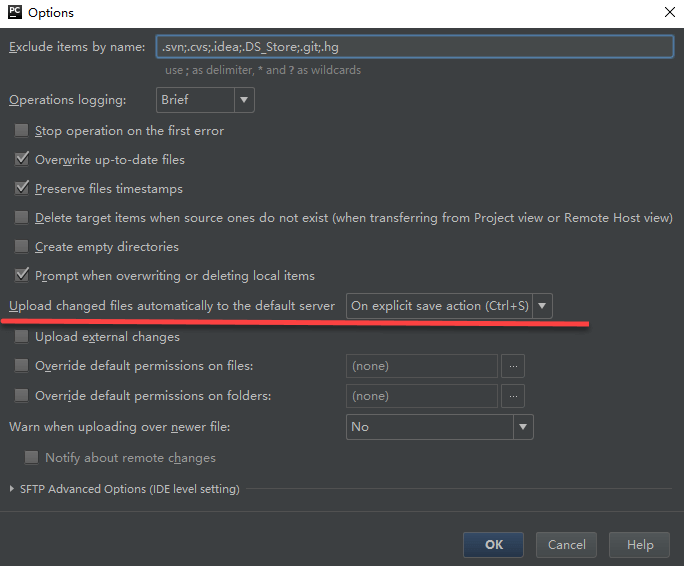Open the Operations logging Brief dropdown
The height and width of the screenshot is (566, 684).
point(205,100)
